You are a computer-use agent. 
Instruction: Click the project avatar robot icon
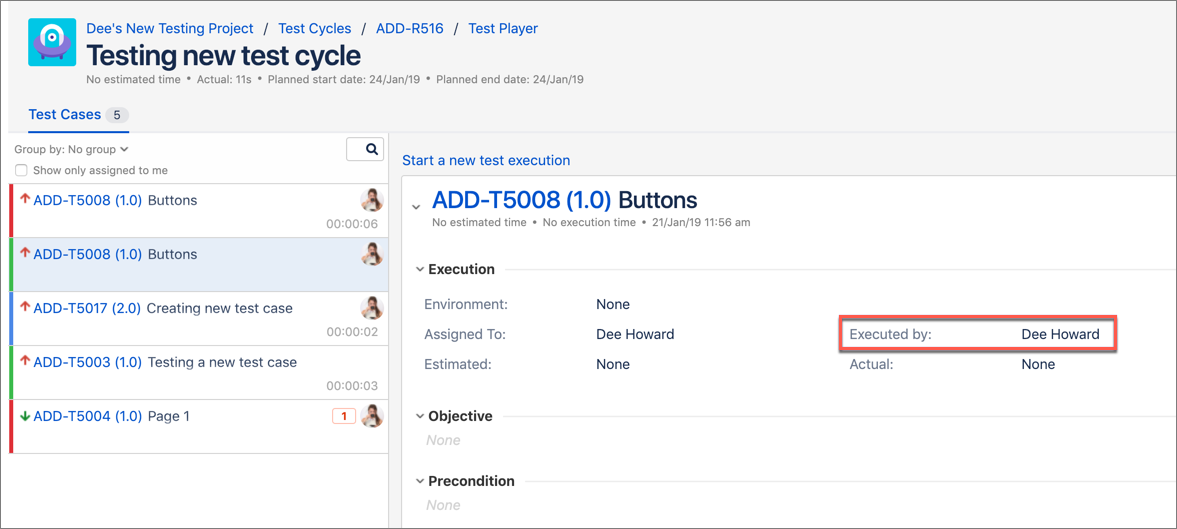click(52, 43)
